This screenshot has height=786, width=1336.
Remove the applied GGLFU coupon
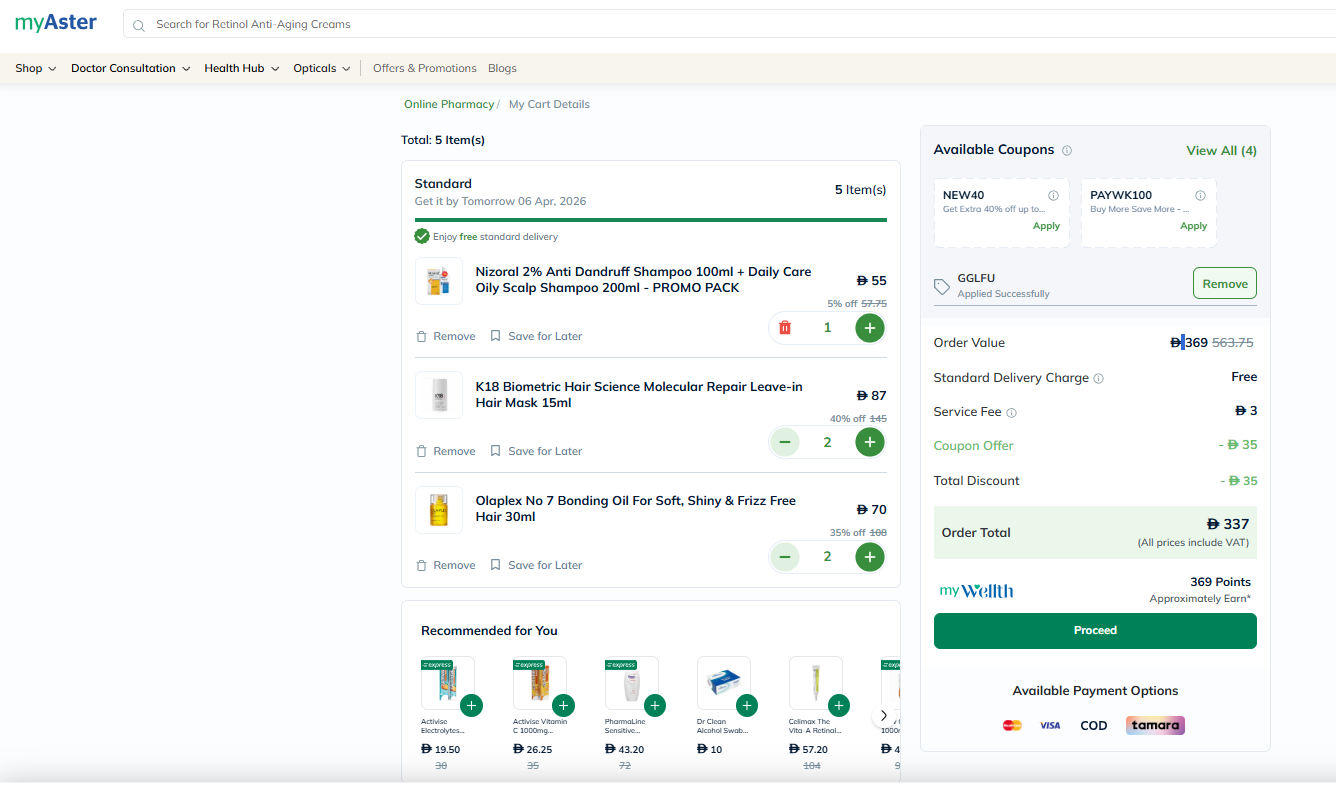point(1224,284)
